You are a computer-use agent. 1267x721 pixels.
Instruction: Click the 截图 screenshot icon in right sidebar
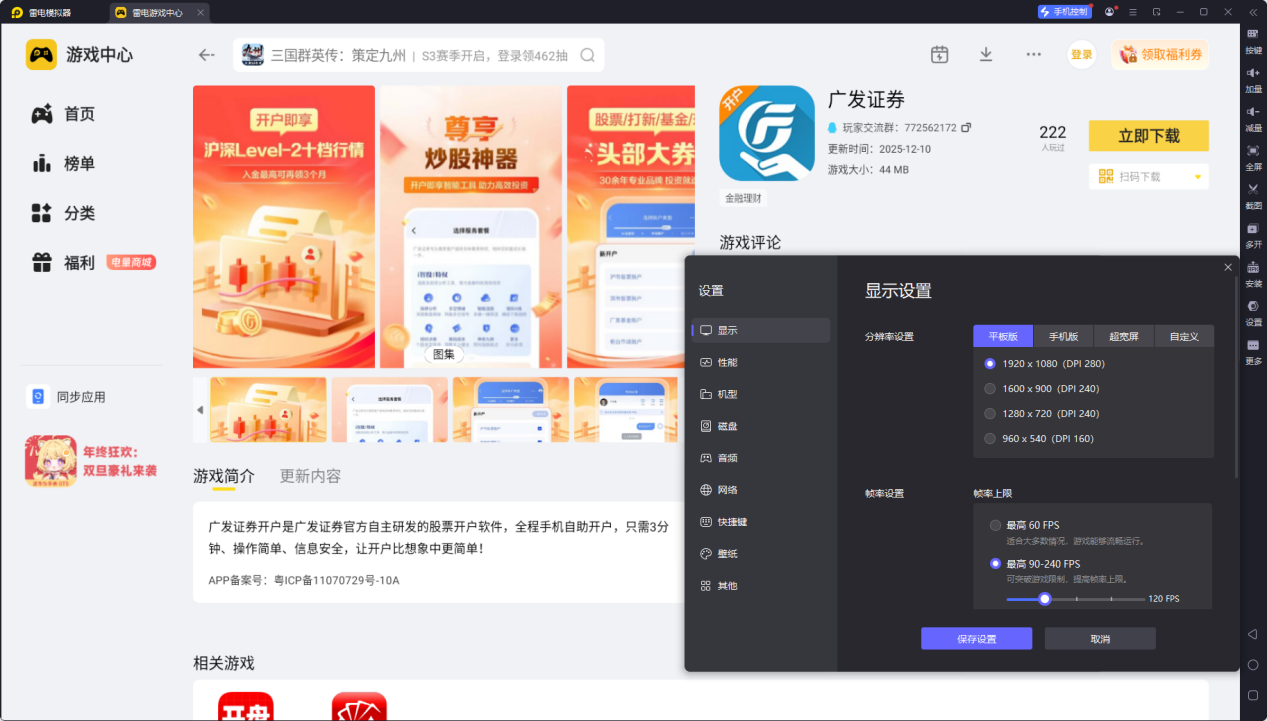click(x=1253, y=194)
